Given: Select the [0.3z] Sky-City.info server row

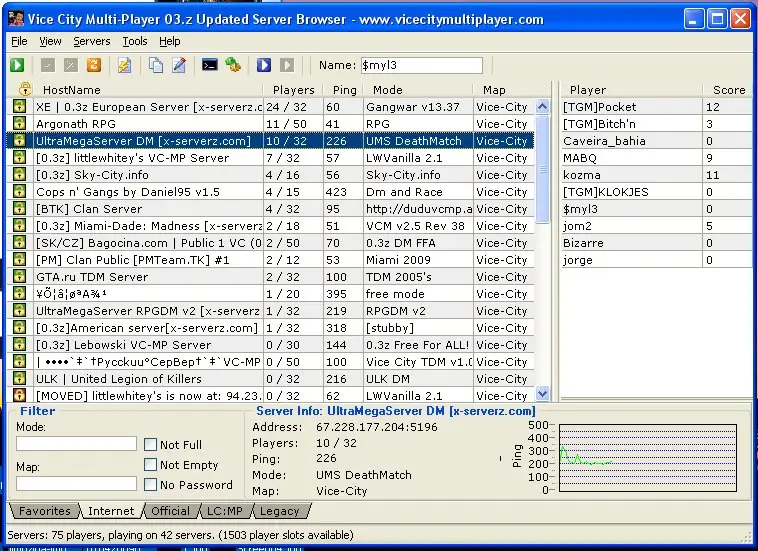Looking at the screenshot, I should pyautogui.click(x=271, y=174).
